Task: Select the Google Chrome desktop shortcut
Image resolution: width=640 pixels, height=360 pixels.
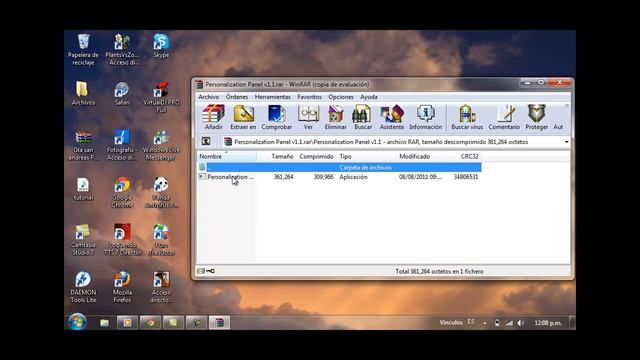Action: coord(122,193)
